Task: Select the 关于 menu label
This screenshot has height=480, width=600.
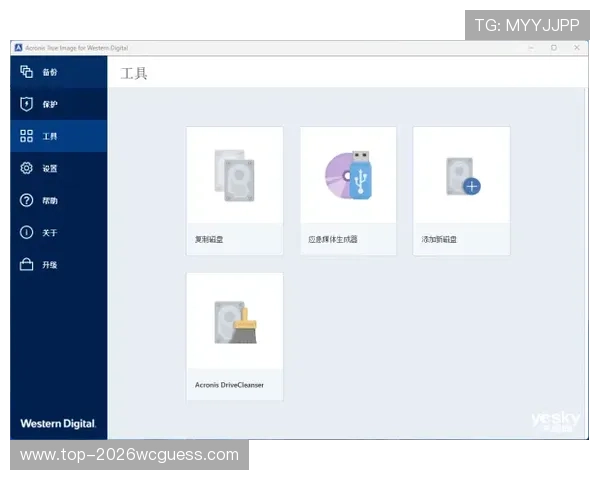Action: pos(50,233)
